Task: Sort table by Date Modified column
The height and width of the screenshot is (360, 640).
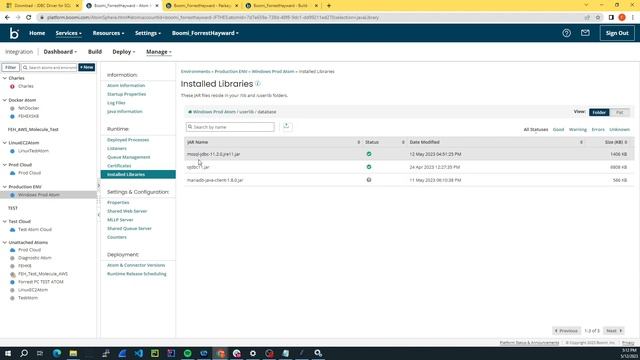Action: (424, 142)
